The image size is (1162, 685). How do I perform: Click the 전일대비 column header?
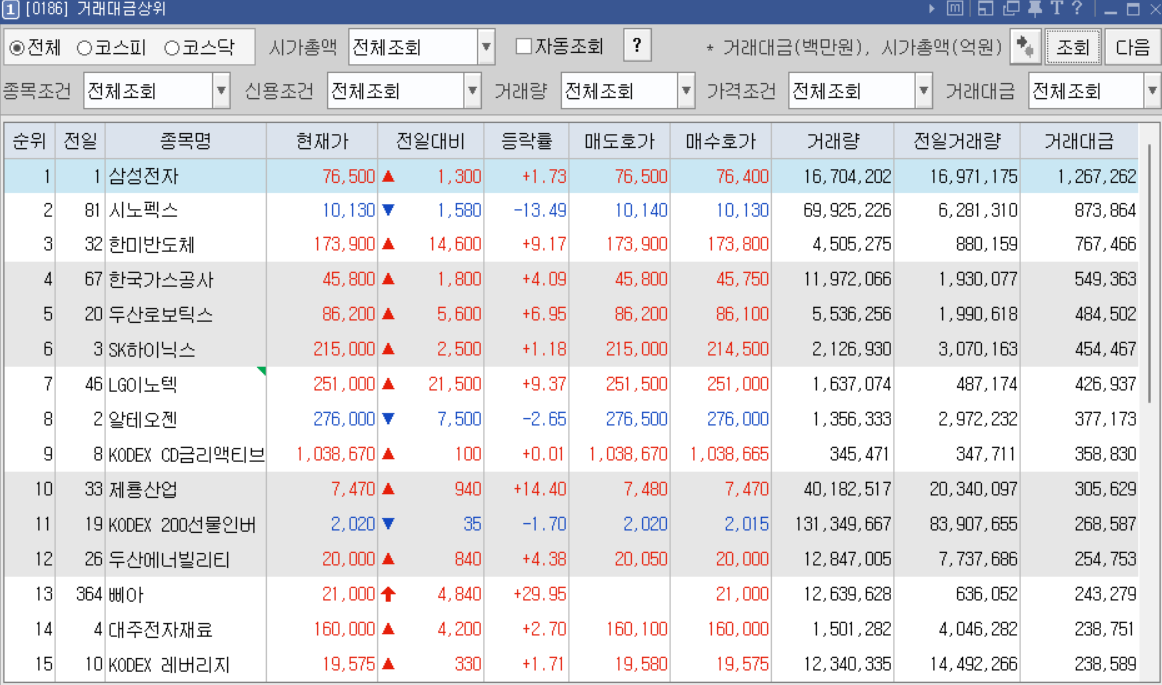click(431, 141)
